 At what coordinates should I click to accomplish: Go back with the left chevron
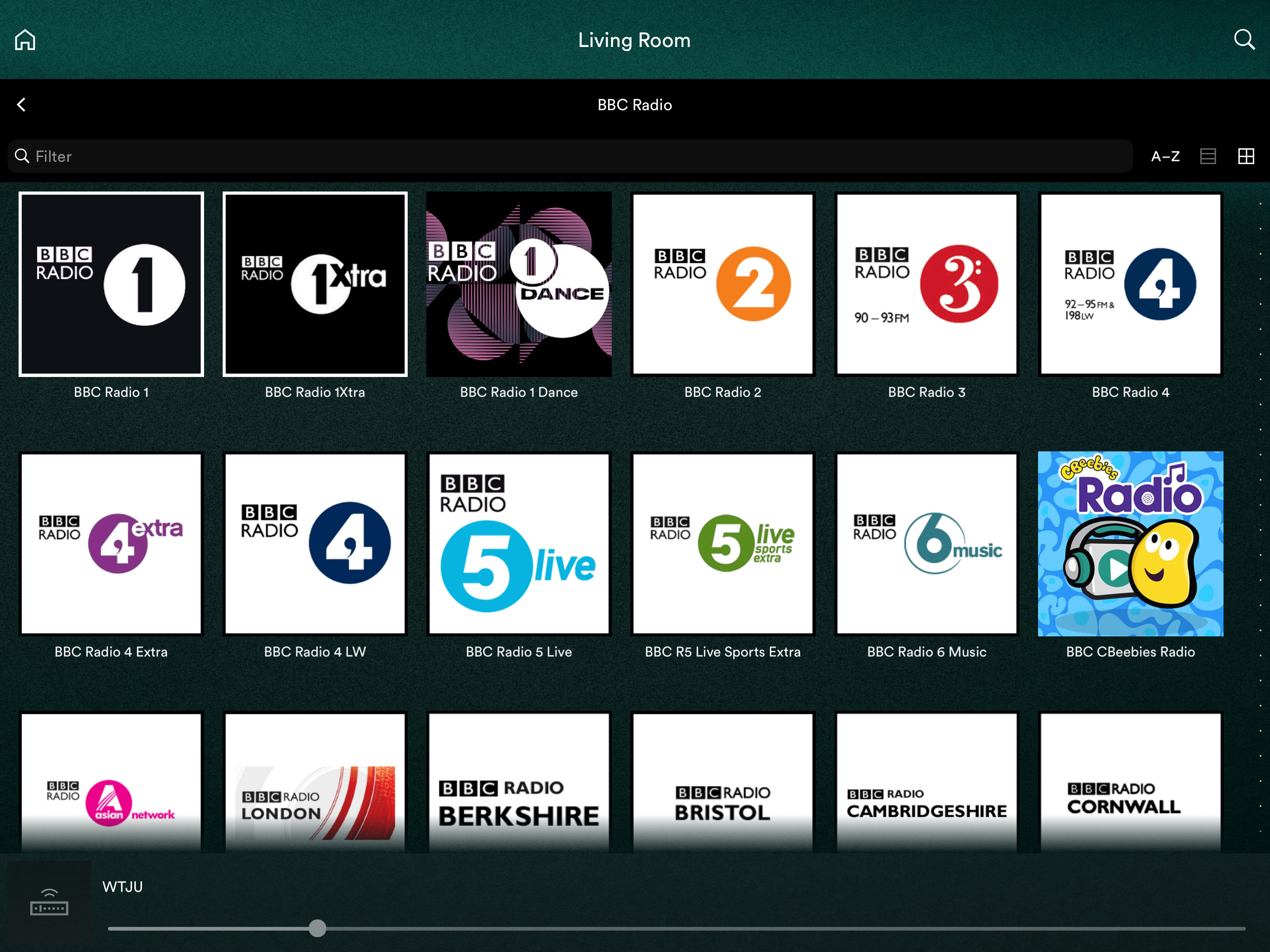[x=22, y=105]
